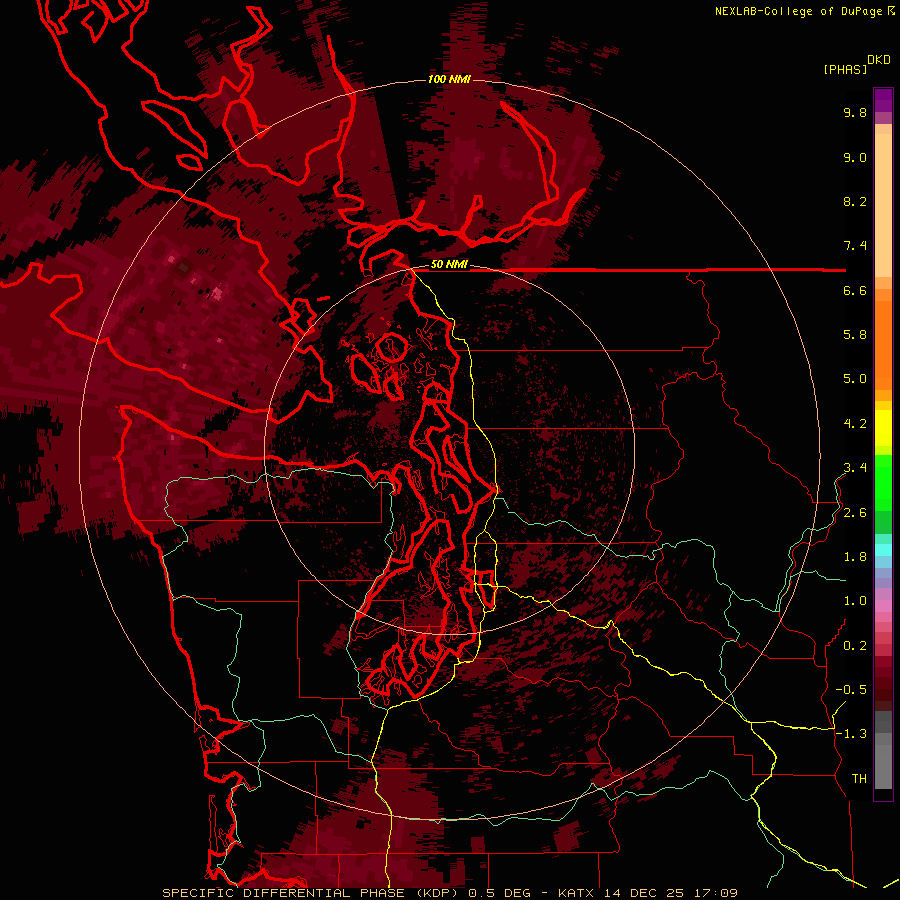Click the 7.4 legend value

coord(855,246)
